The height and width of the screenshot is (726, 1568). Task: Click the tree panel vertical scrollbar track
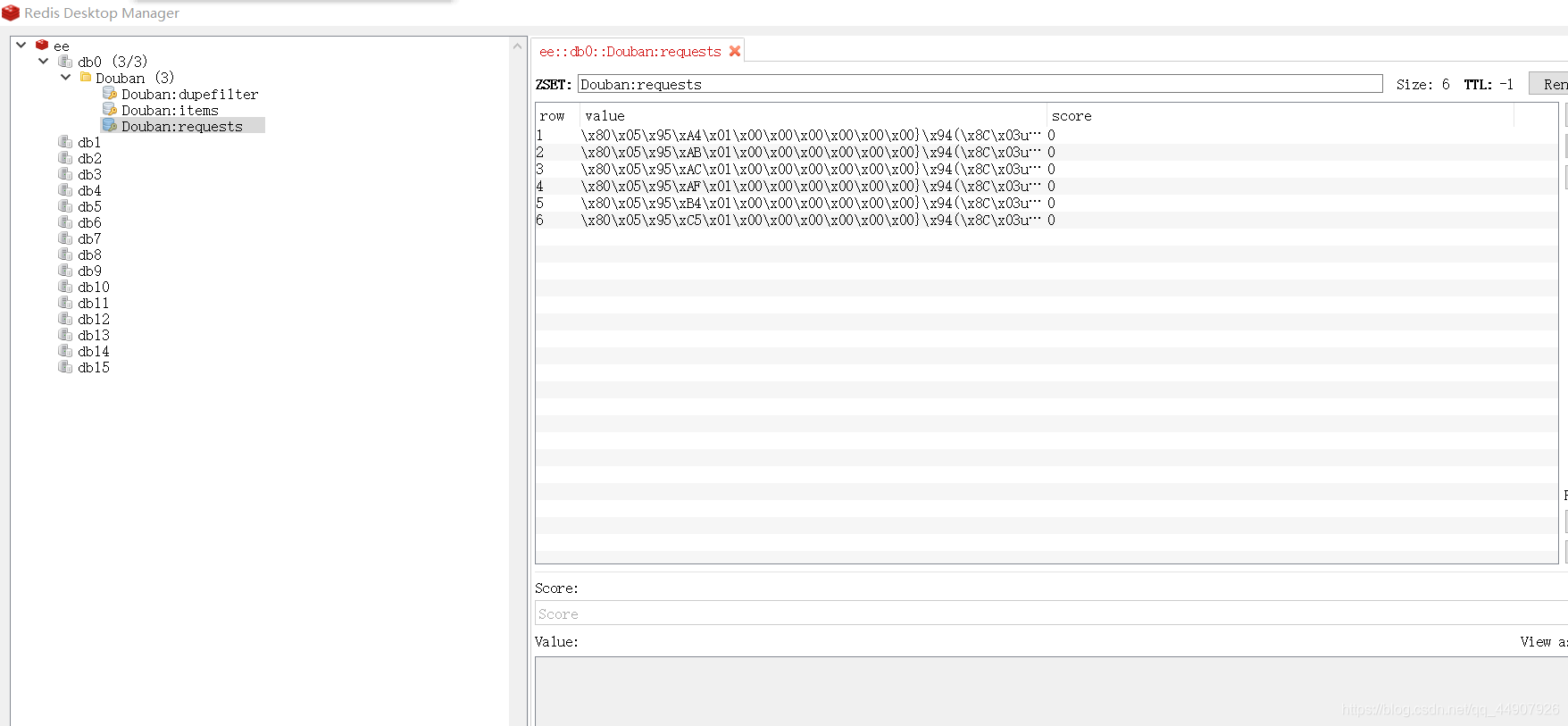pos(518,389)
